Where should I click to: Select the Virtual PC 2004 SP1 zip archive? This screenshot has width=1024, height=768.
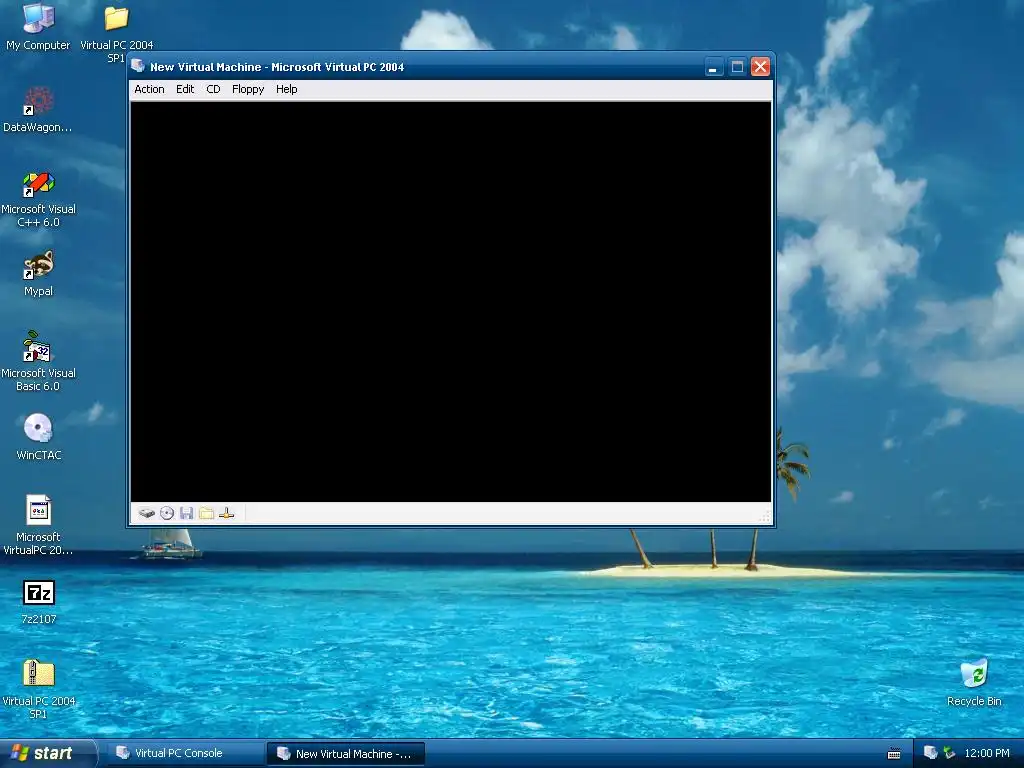pyautogui.click(x=38, y=689)
